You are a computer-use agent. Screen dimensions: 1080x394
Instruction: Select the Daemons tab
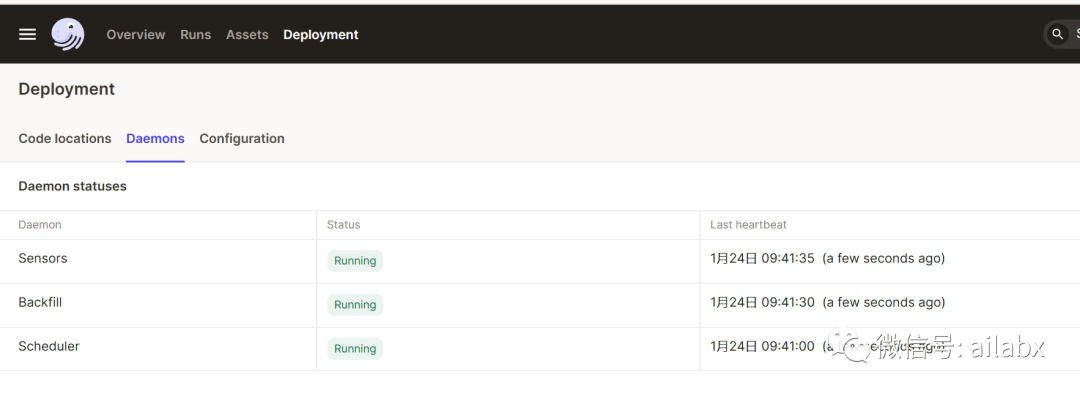point(155,138)
